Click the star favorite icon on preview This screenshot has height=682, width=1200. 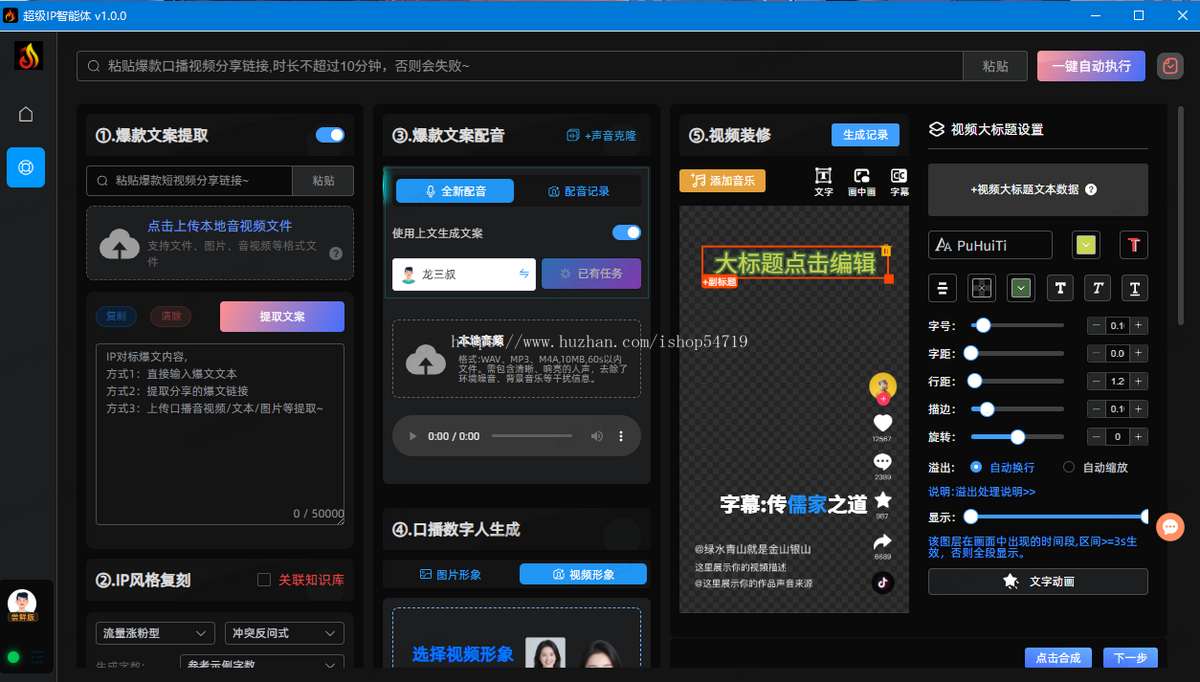[882, 499]
